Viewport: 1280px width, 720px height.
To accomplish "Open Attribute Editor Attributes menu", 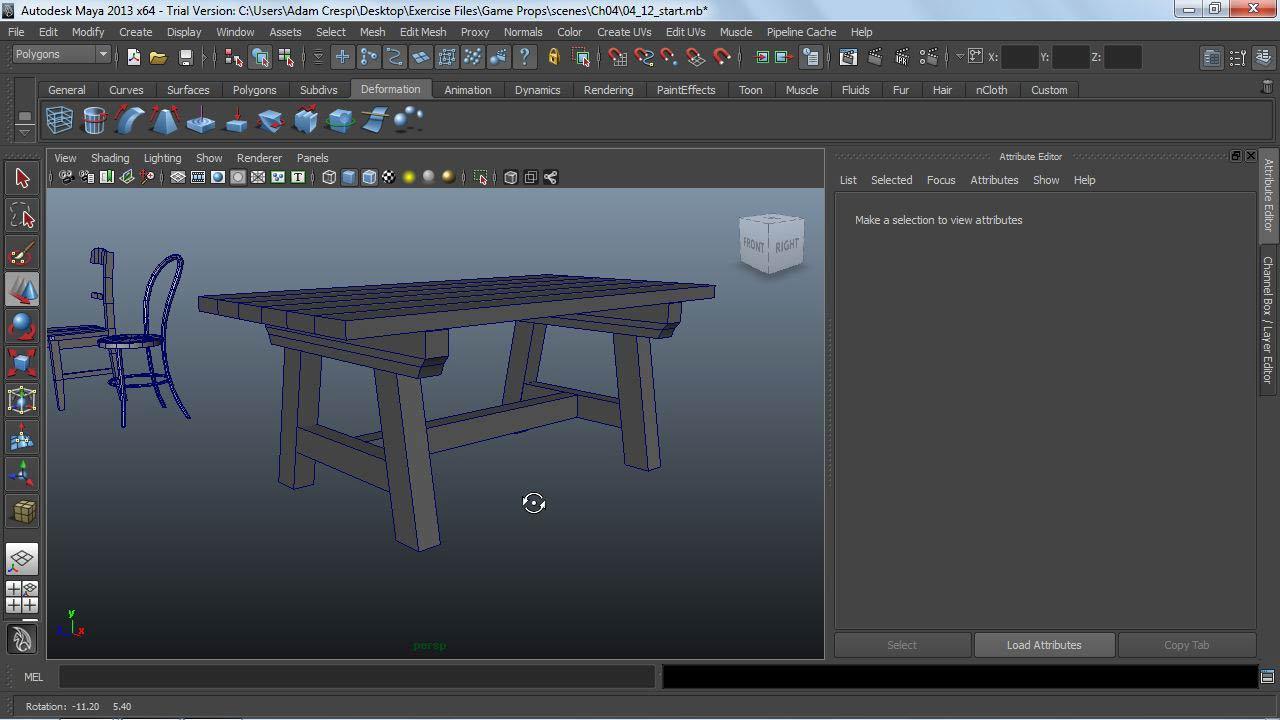I will pyautogui.click(x=994, y=180).
